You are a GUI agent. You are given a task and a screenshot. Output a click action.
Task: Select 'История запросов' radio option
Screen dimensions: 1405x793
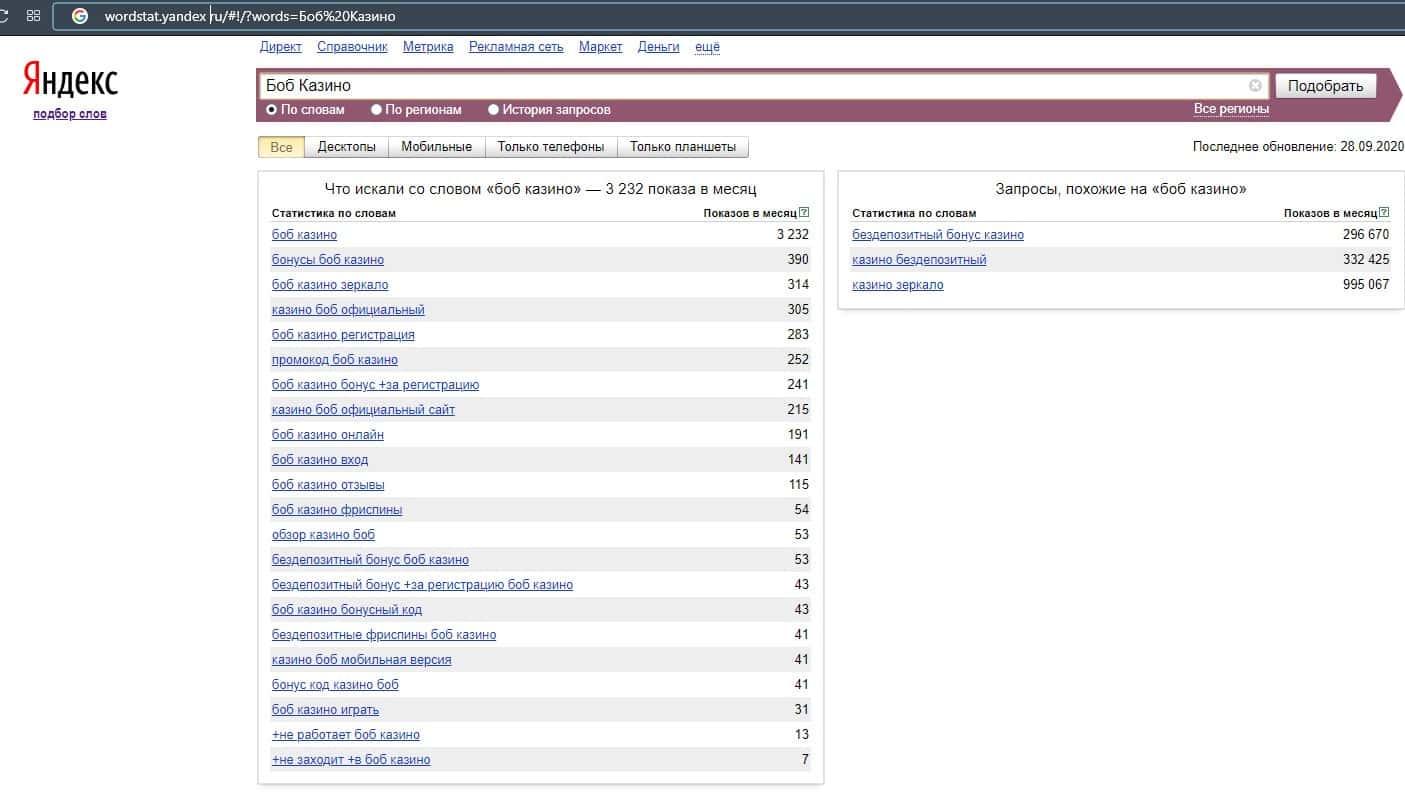click(x=493, y=110)
